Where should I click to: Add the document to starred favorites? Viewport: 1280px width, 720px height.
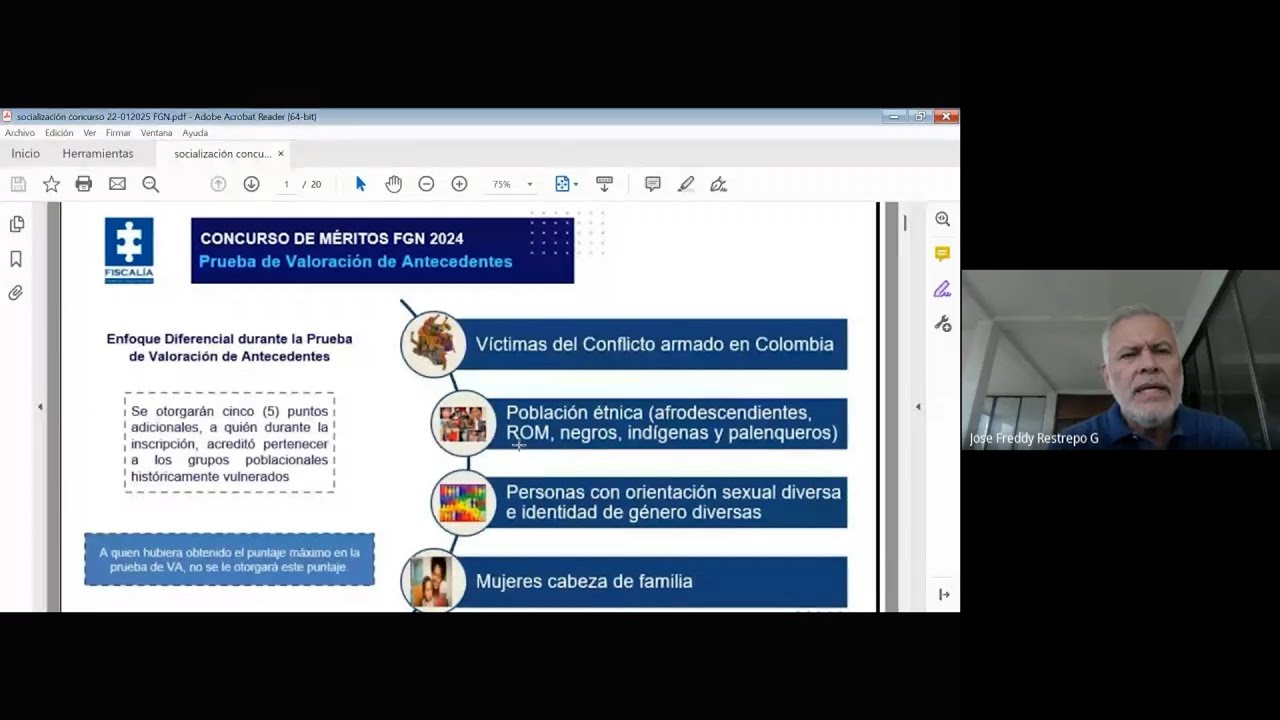tap(51, 184)
